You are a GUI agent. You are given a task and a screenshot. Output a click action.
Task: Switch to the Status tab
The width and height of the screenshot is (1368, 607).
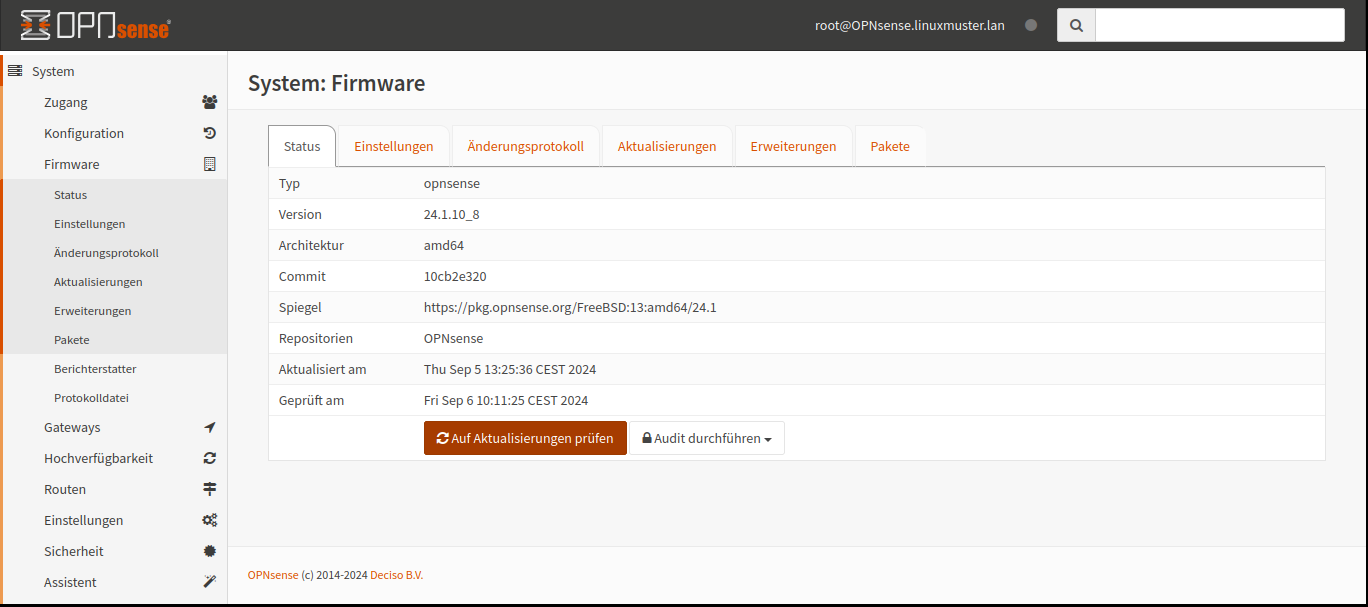coord(302,146)
